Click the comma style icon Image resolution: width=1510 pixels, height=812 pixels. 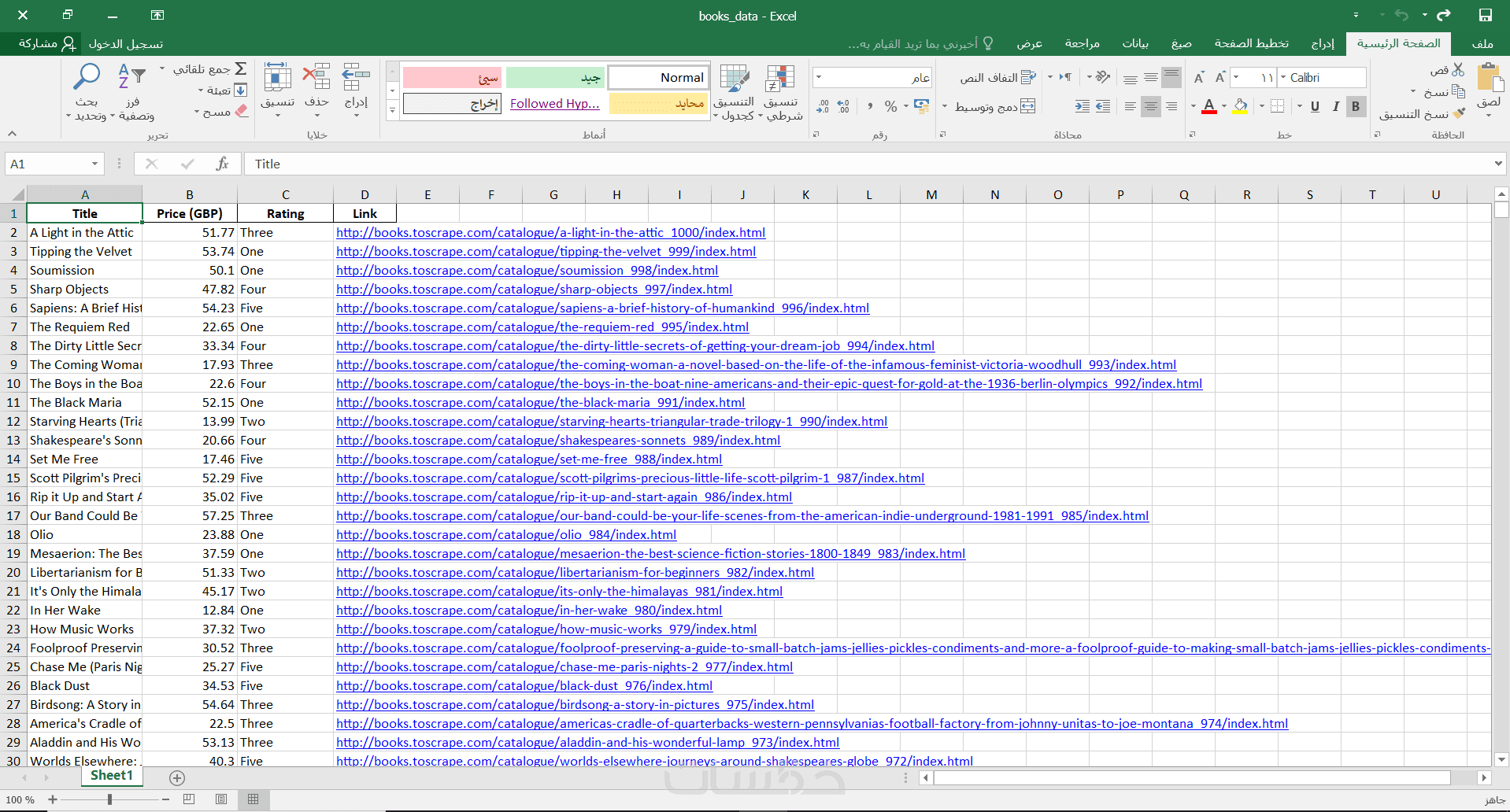click(x=870, y=106)
